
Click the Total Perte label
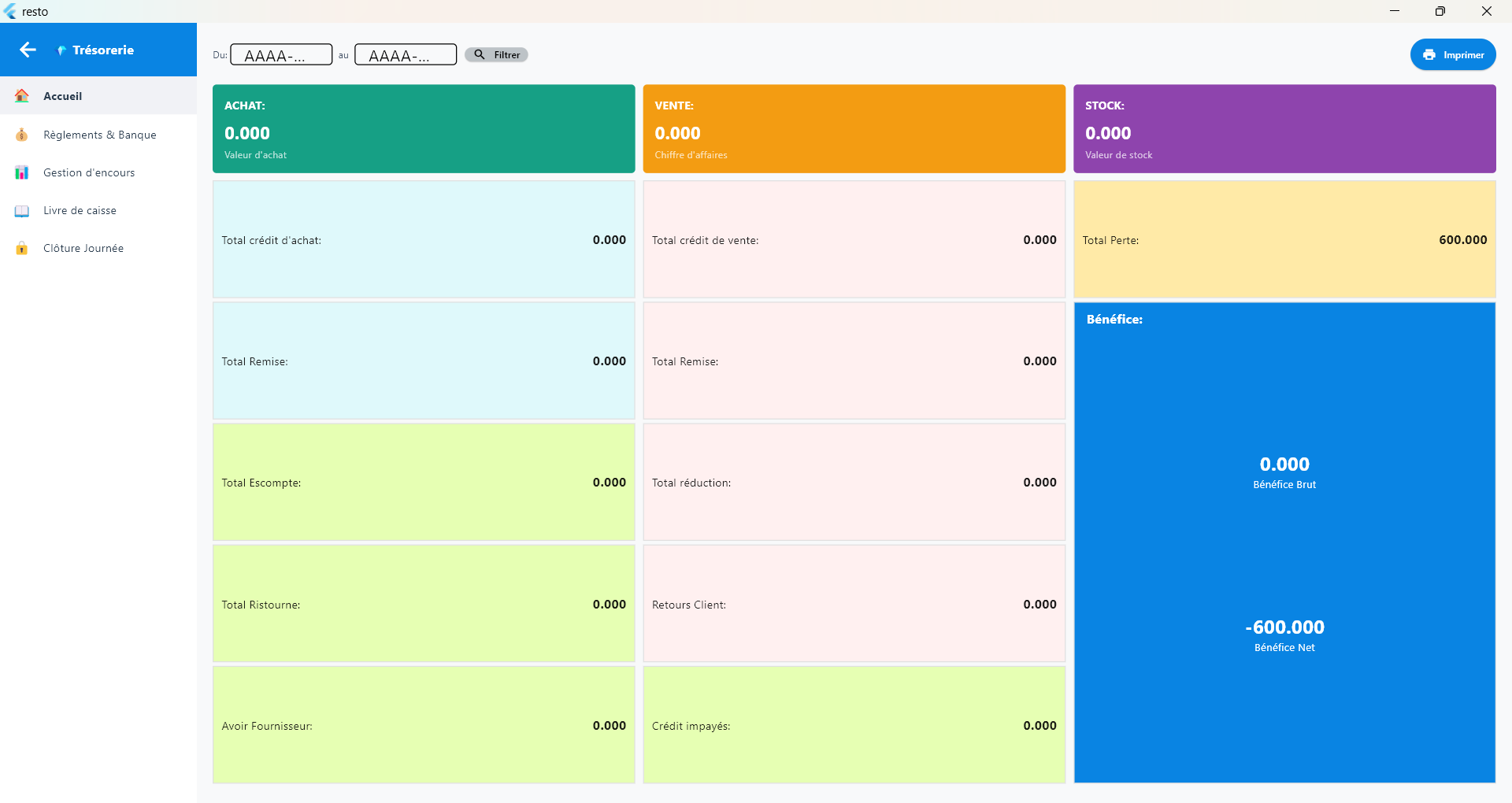point(1110,240)
